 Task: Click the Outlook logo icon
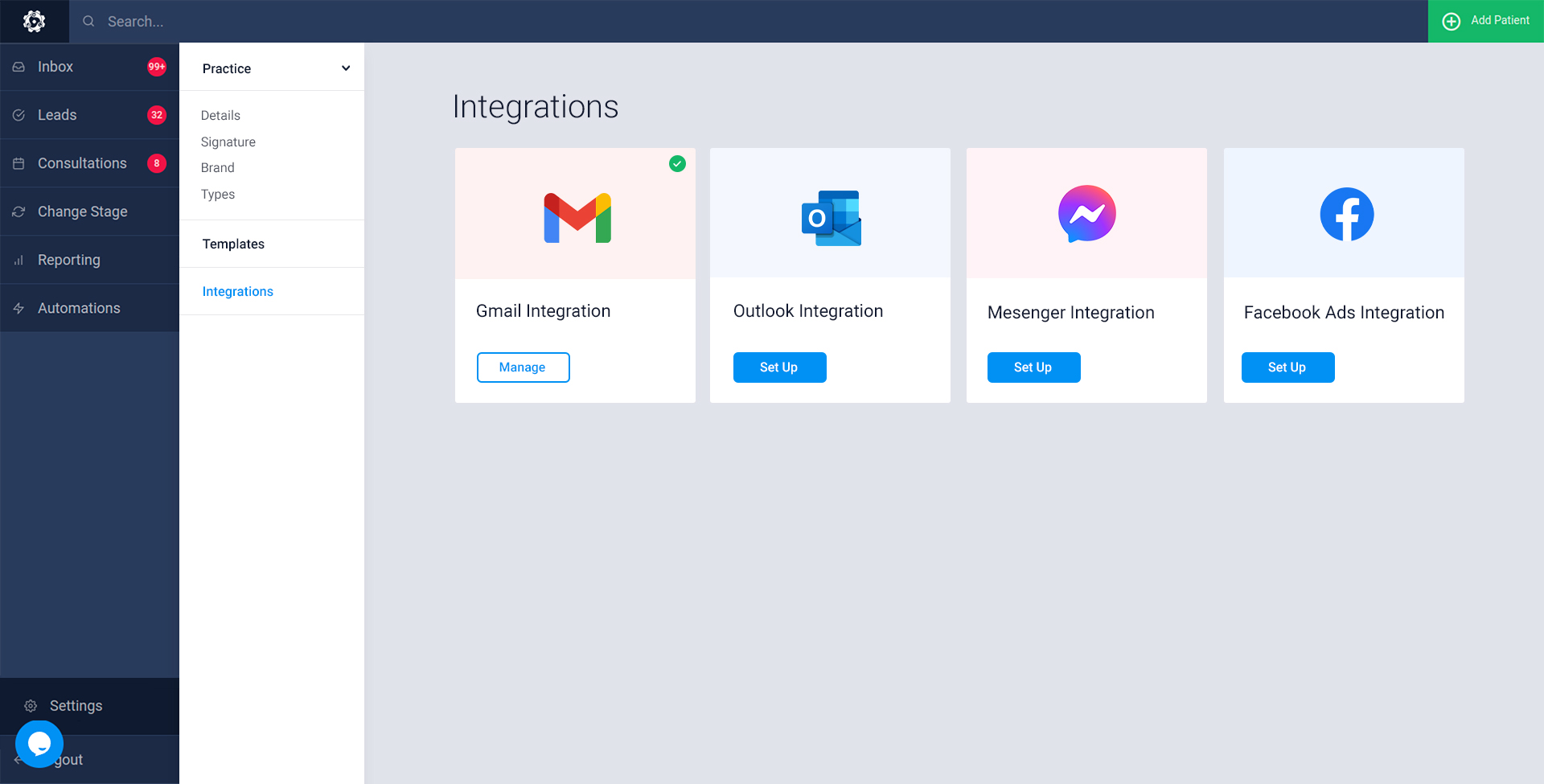pos(832,218)
